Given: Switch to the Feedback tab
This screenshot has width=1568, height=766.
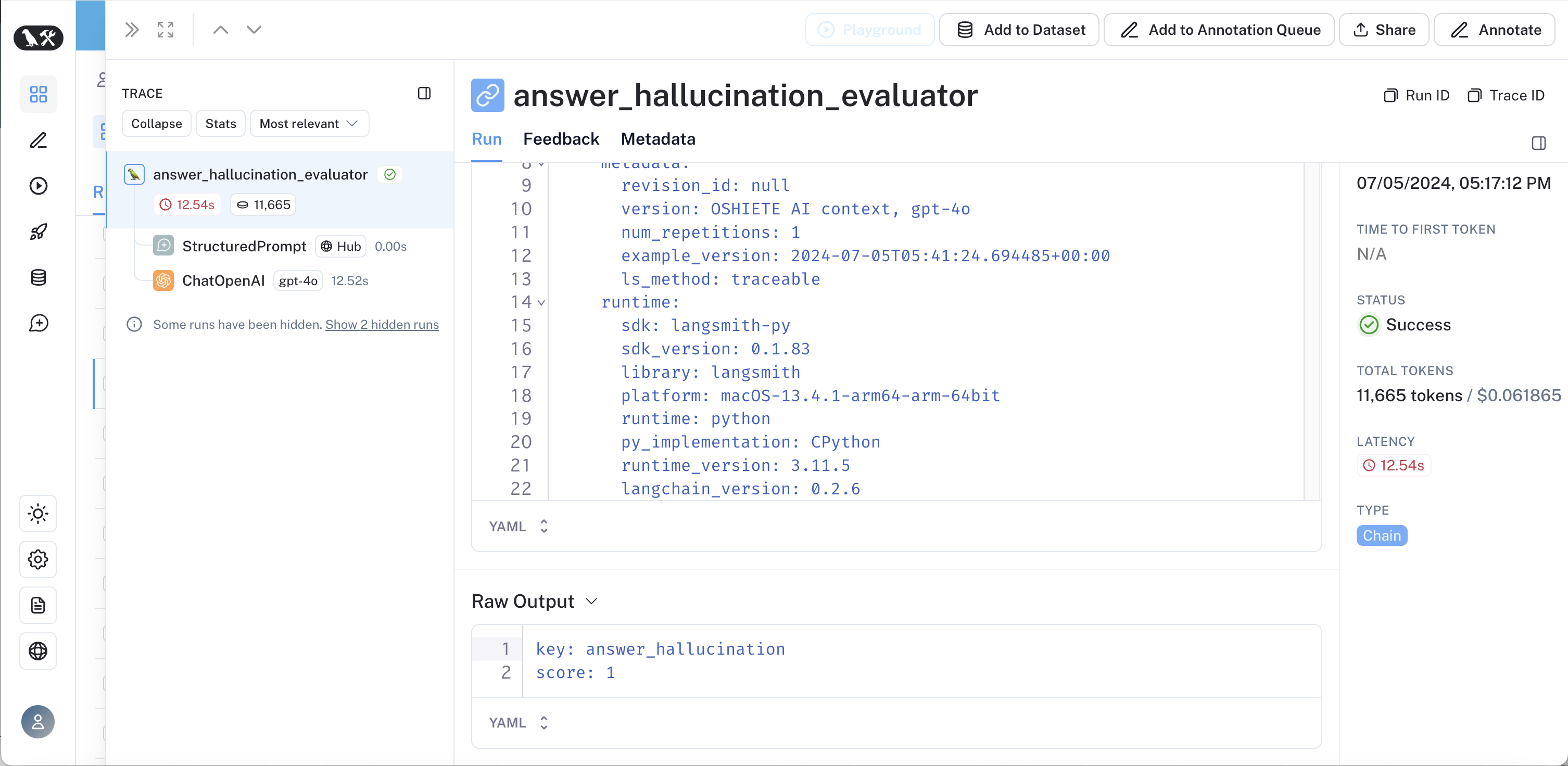Looking at the screenshot, I should tap(561, 139).
